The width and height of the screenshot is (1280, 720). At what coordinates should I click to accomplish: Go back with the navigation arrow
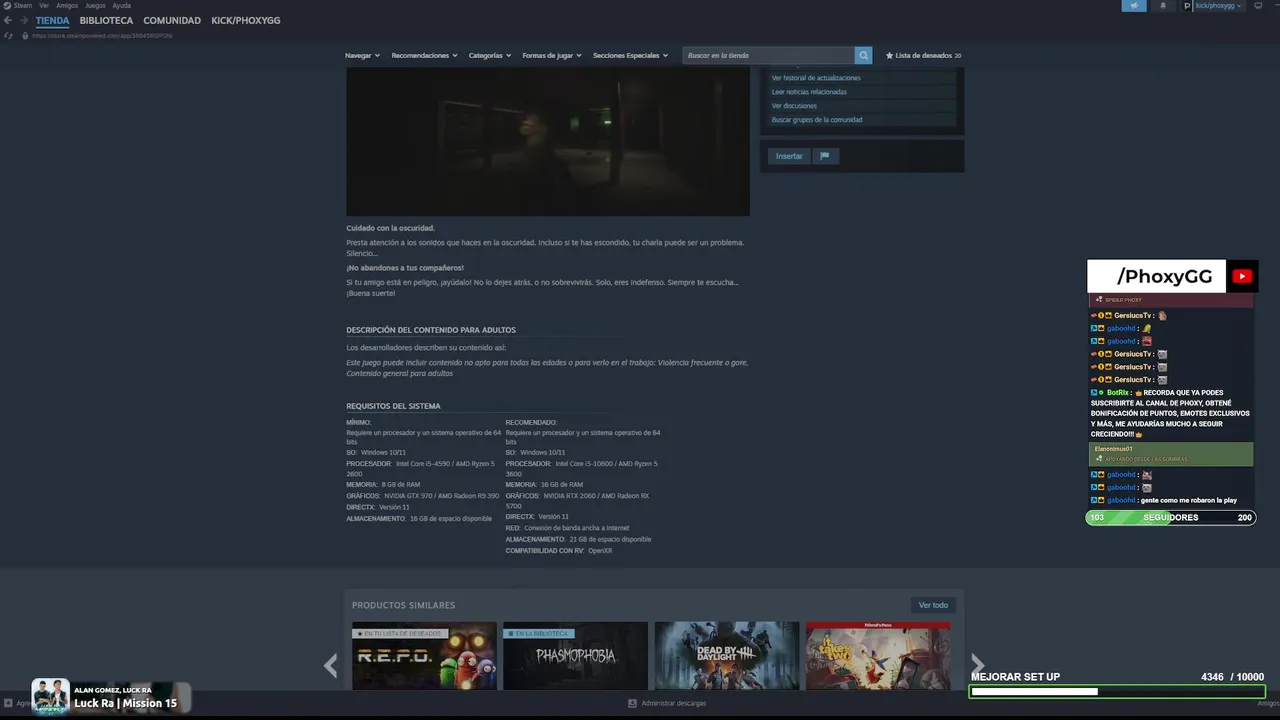[x=8, y=20]
